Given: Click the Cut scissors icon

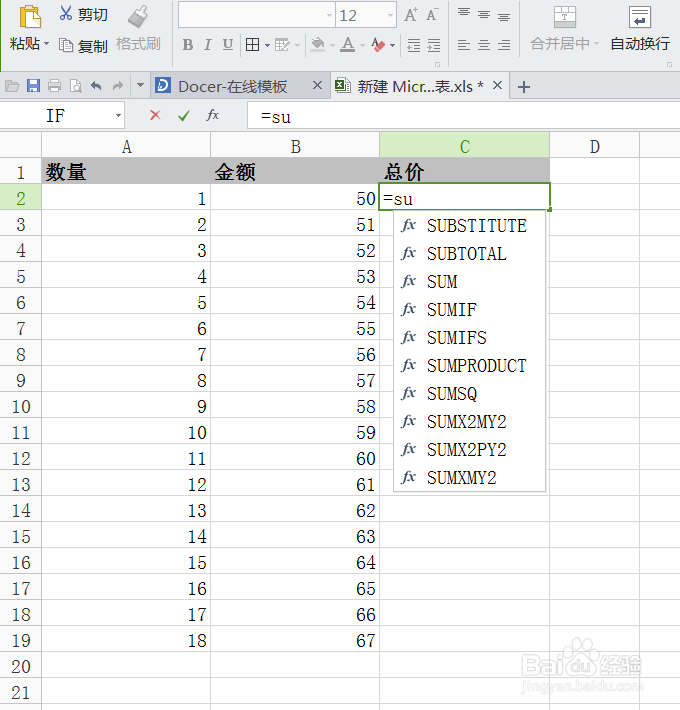Looking at the screenshot, I should click(x=66, y=13).
